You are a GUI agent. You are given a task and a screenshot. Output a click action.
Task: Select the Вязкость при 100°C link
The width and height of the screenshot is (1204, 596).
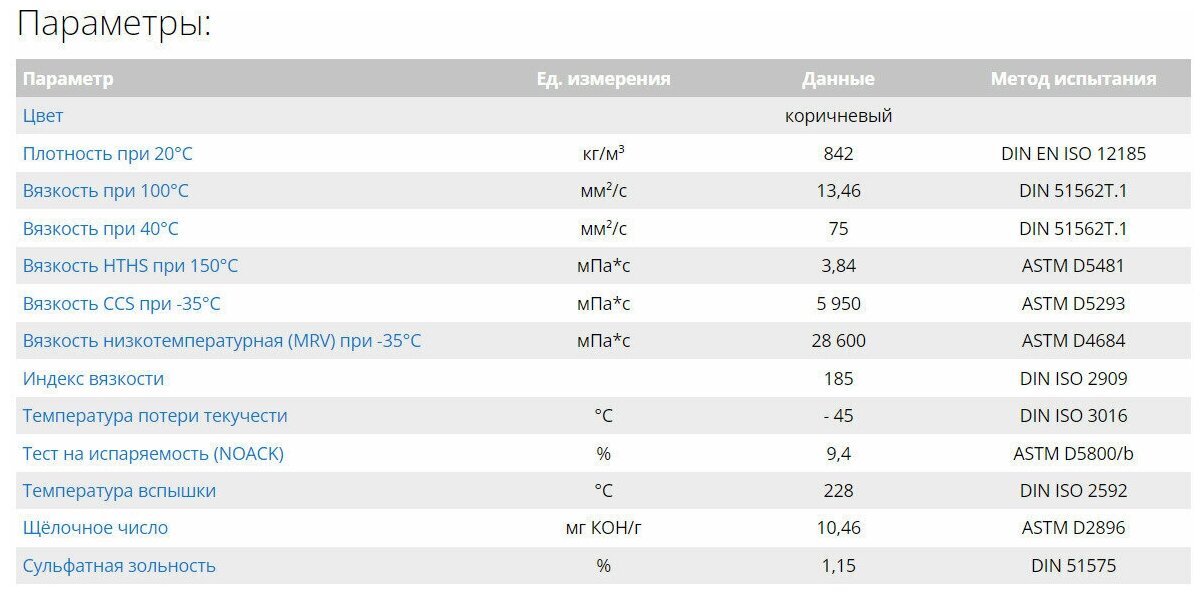tap(105, 191)
